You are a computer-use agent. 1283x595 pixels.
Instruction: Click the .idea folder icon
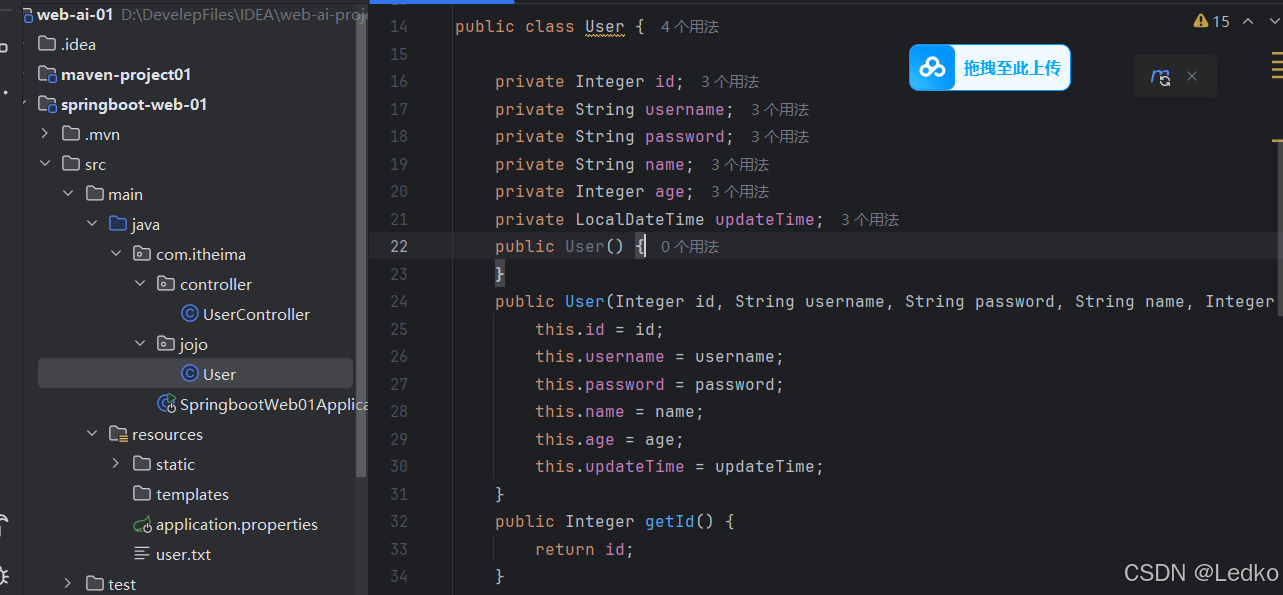47,44
